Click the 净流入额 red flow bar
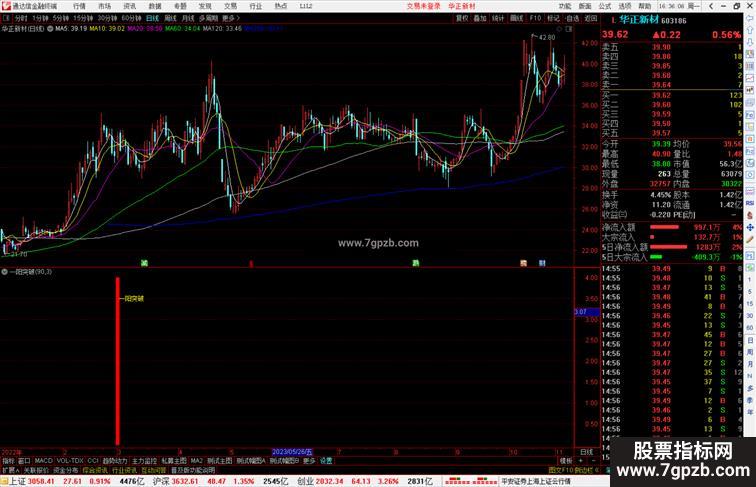 [x=664, y=227]
